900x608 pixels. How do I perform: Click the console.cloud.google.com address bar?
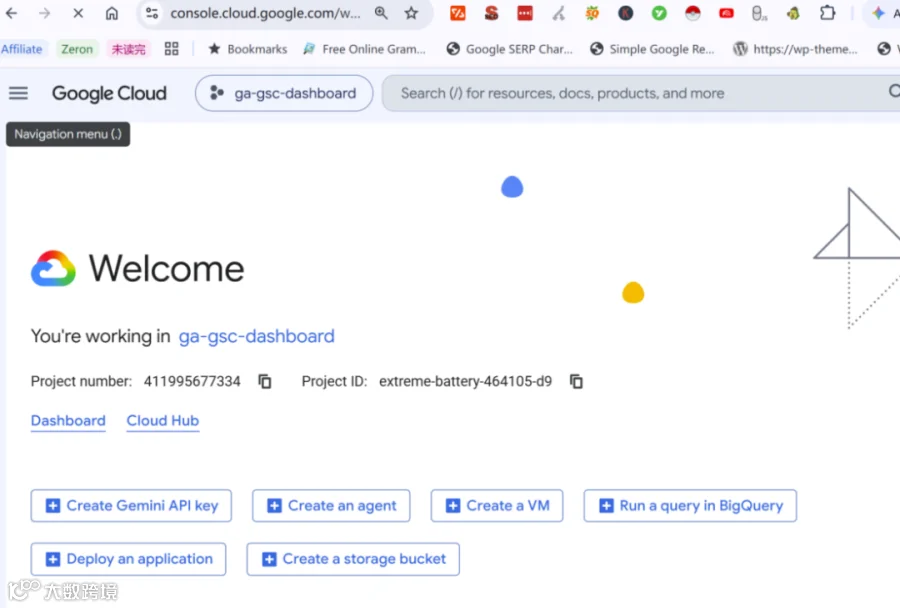265,13
